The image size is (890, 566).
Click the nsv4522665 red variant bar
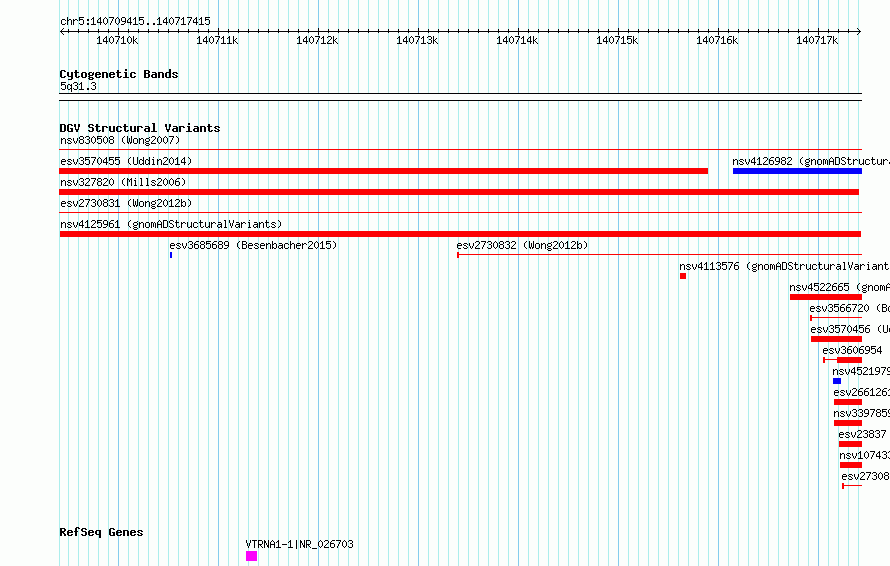(x=826, y=297)
